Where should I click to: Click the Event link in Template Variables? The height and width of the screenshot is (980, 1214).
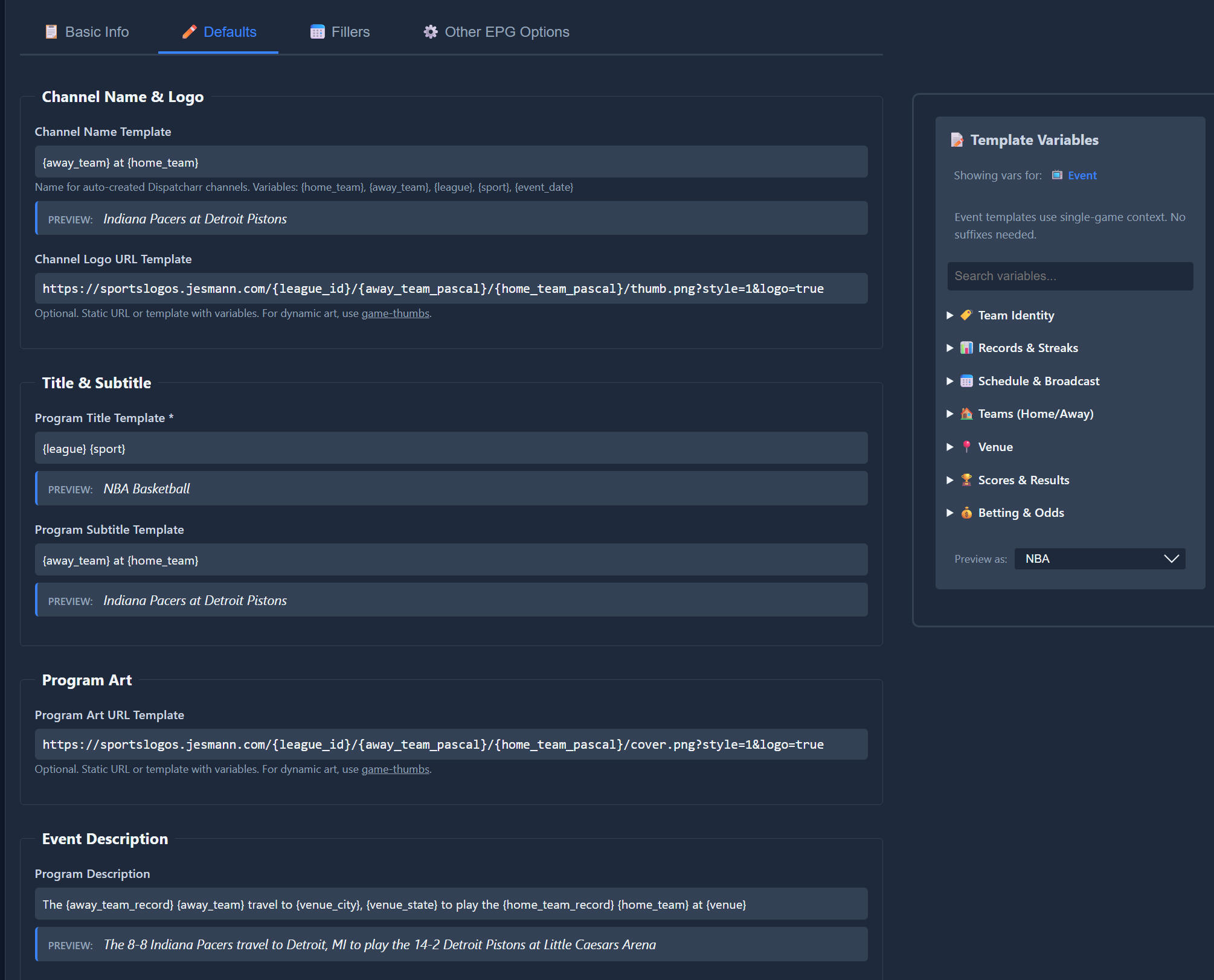1082,176
